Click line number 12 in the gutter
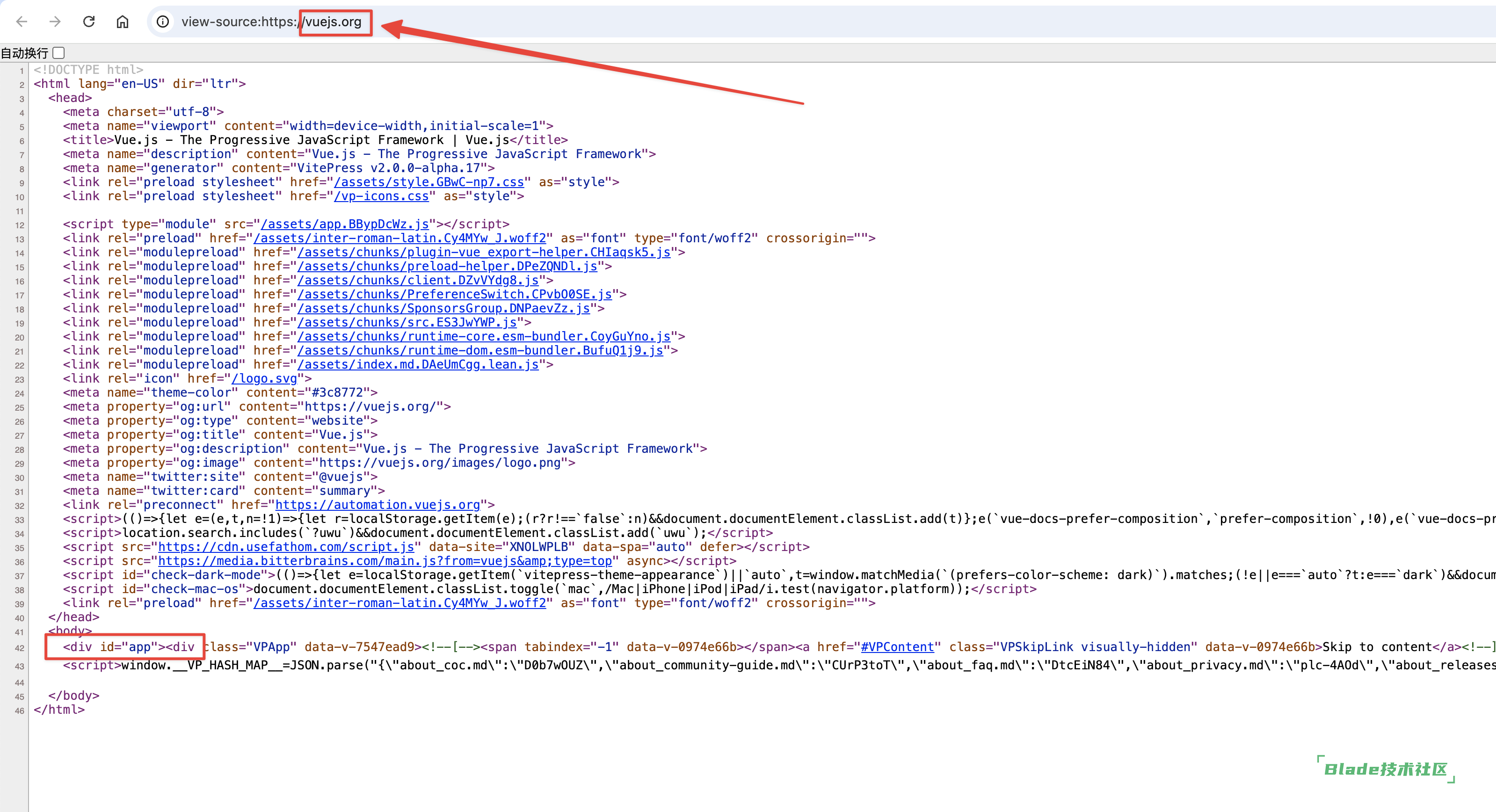 pos(20,225)
